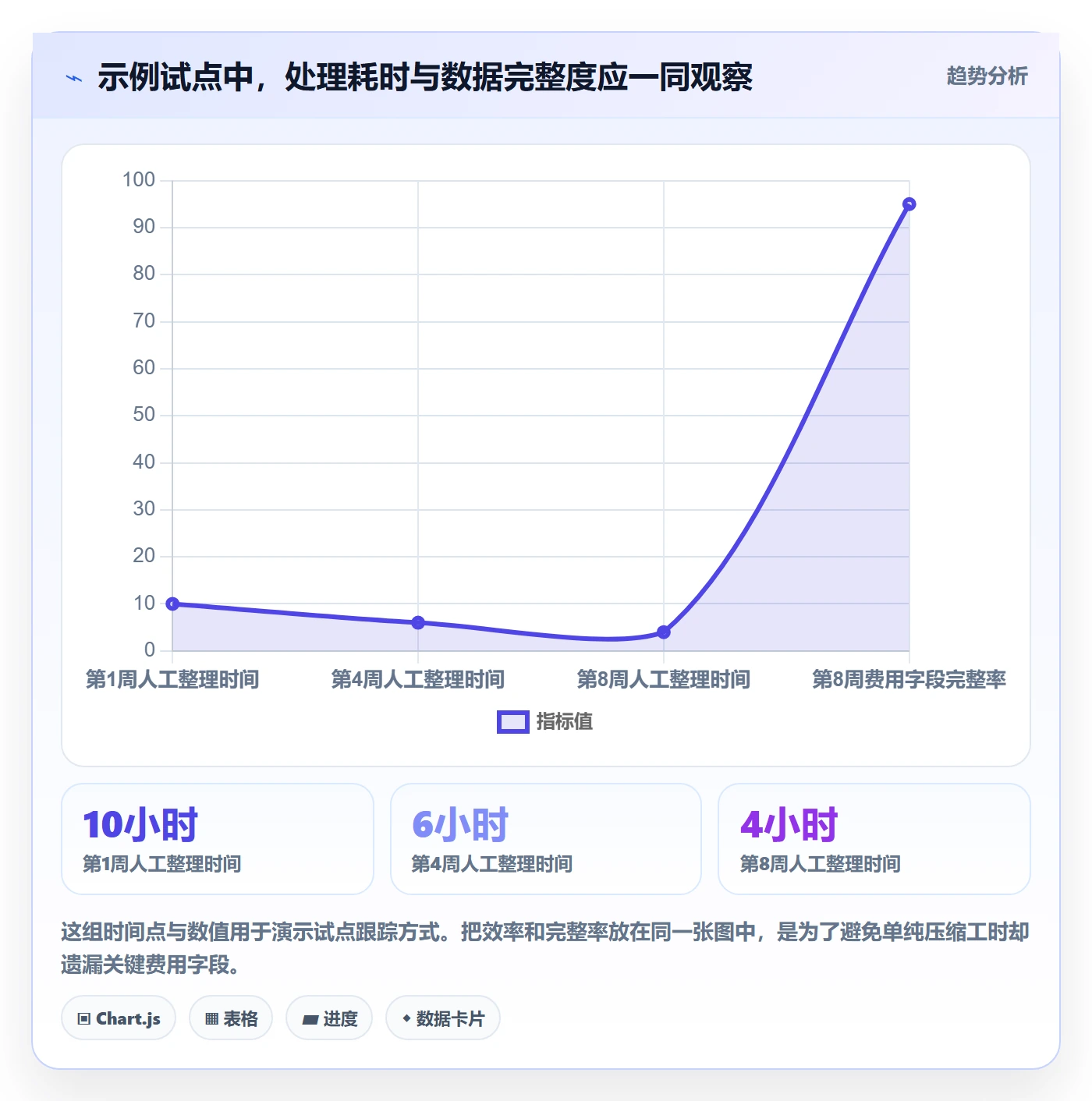The height and width of the screenshot is (1101, 1092).
Task: Click the square icon in Chart.js chip
Action: click(x=84, y=1019)
